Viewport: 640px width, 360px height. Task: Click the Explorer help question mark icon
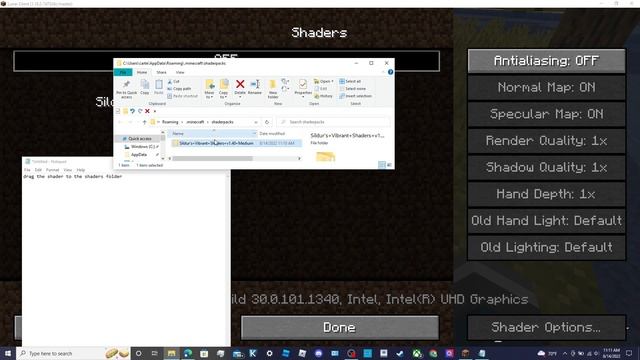point(390,72)
